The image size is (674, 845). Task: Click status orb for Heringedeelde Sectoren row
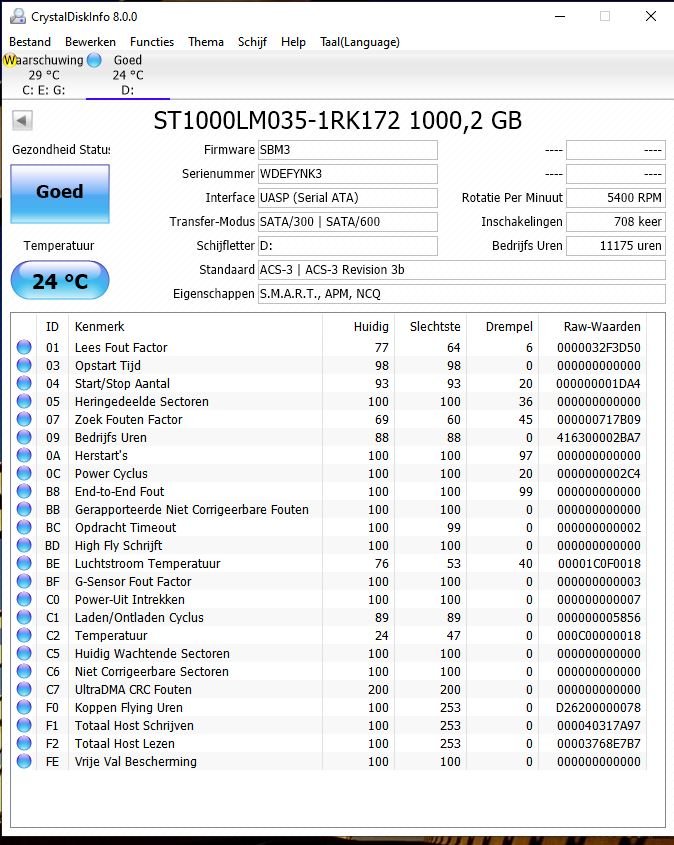[x=24, y=401]
